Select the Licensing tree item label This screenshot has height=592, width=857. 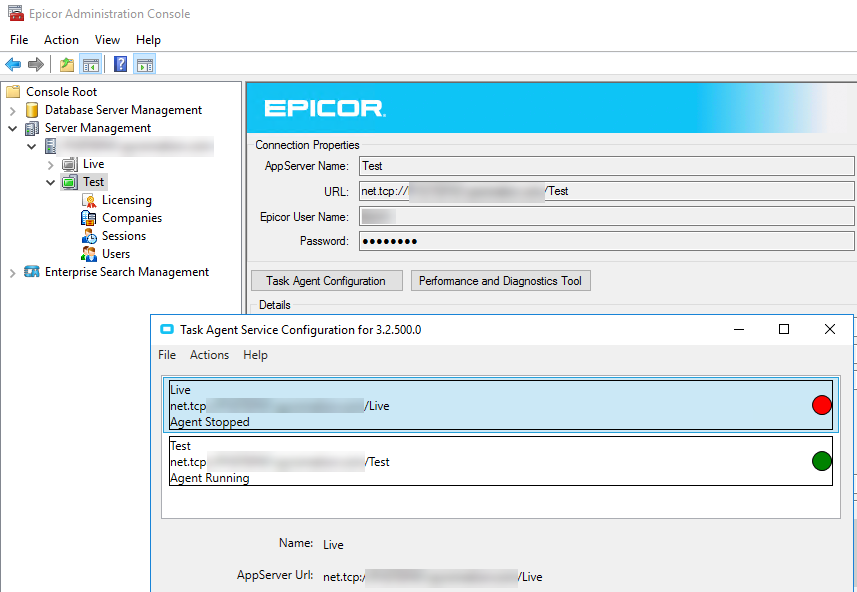pyautogui.click(x=127, y=200)
